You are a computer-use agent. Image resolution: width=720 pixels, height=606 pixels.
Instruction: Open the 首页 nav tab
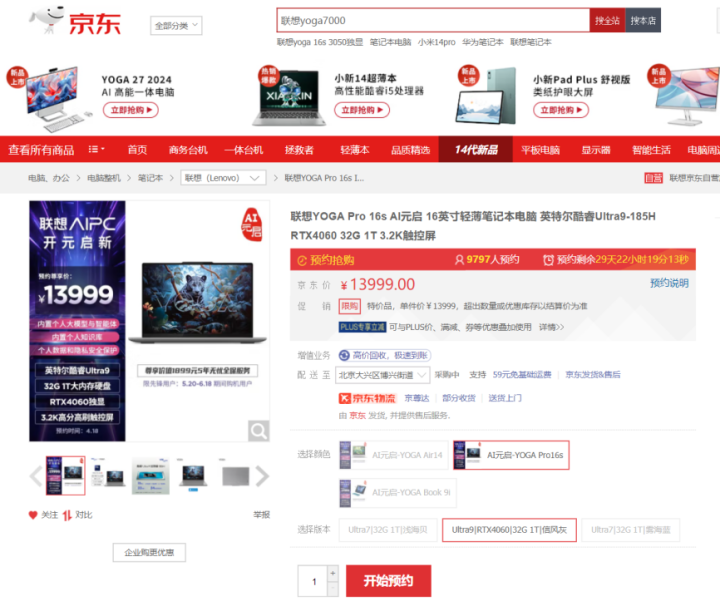pyautogui.click(x=137, y=150)
